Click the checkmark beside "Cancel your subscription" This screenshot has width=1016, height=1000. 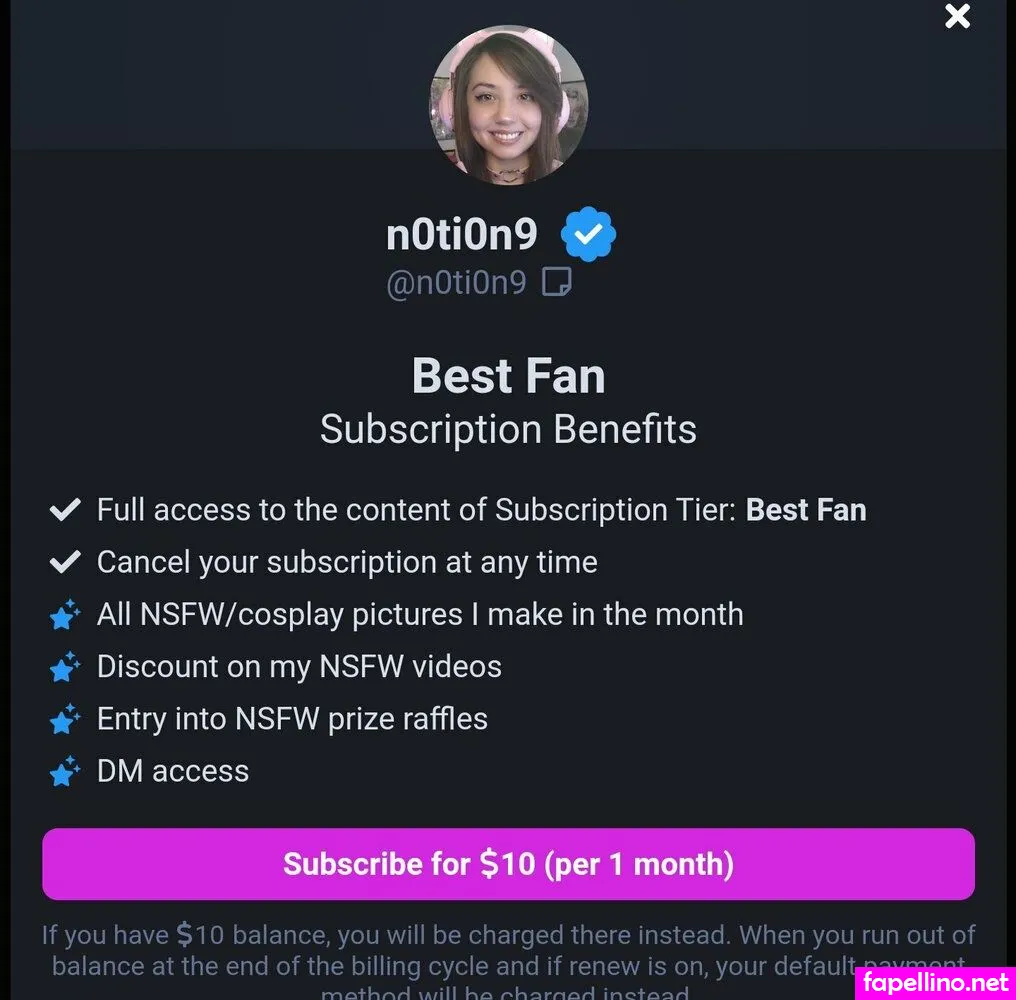coord(65,562)
